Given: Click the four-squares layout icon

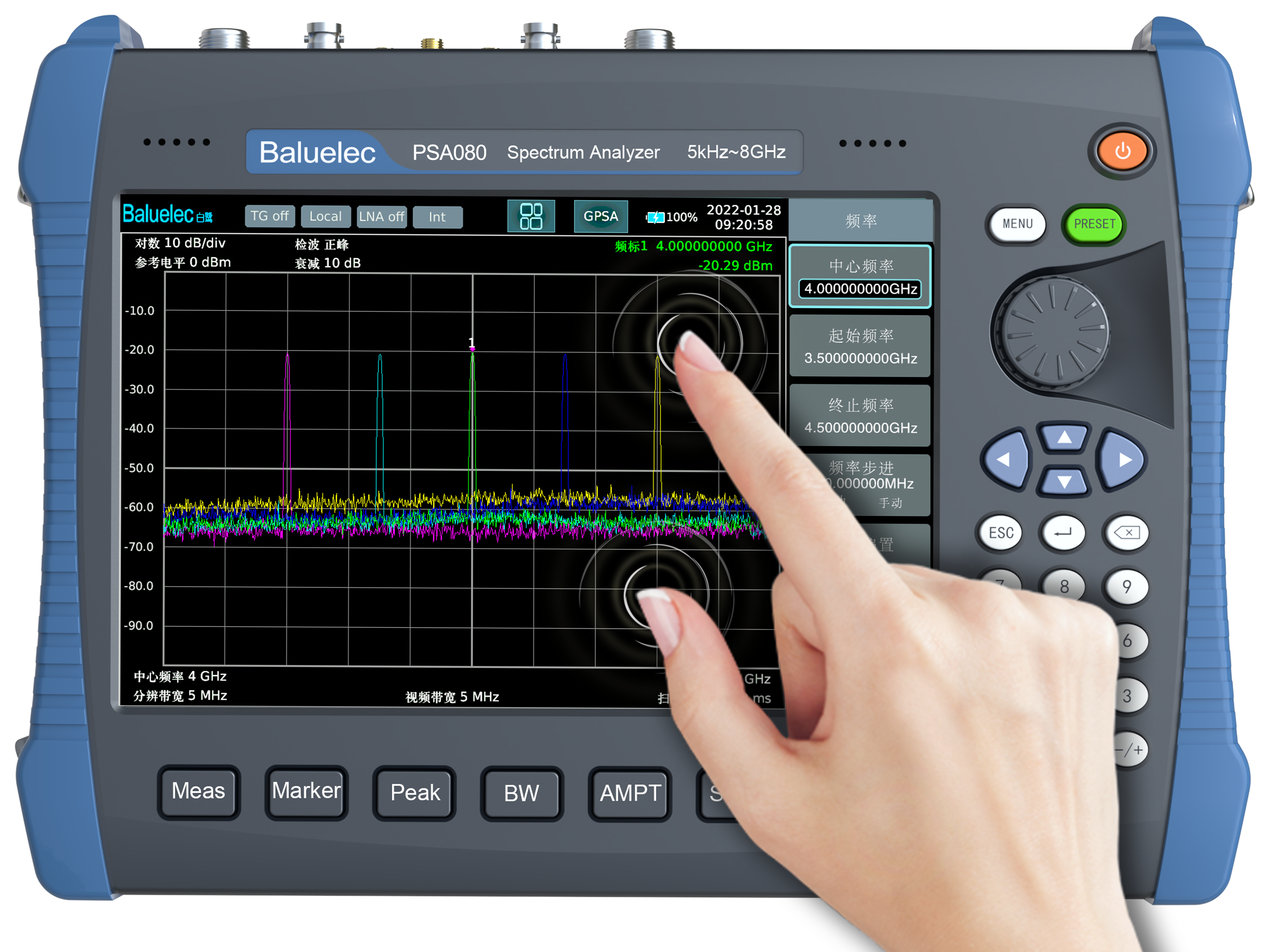Looking at the screenshot, I should pos(531,216).
